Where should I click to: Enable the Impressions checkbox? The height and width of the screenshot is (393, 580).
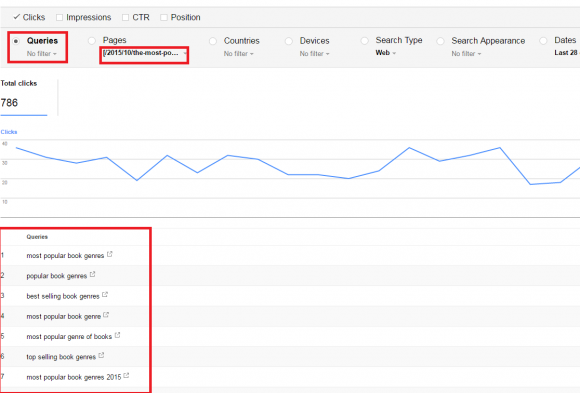point(59,17)
